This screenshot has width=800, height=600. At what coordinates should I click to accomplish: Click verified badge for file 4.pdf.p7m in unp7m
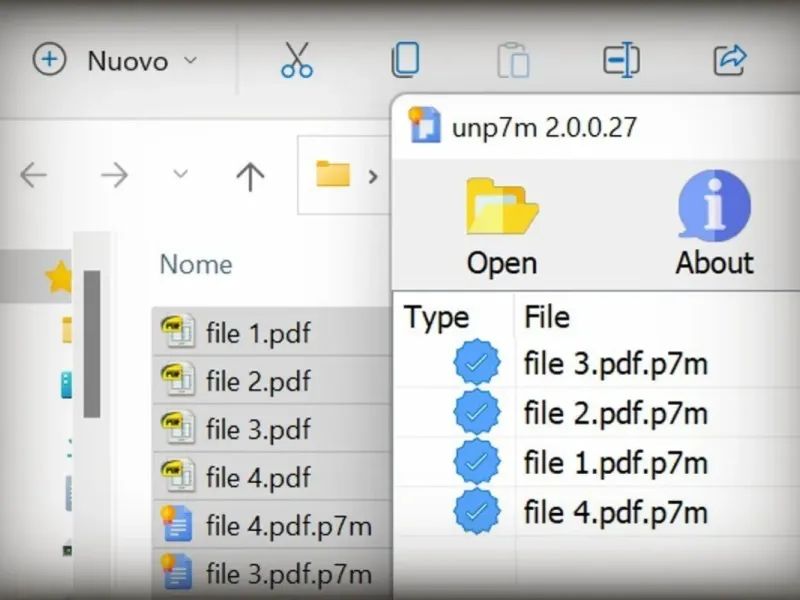point(477,511)
